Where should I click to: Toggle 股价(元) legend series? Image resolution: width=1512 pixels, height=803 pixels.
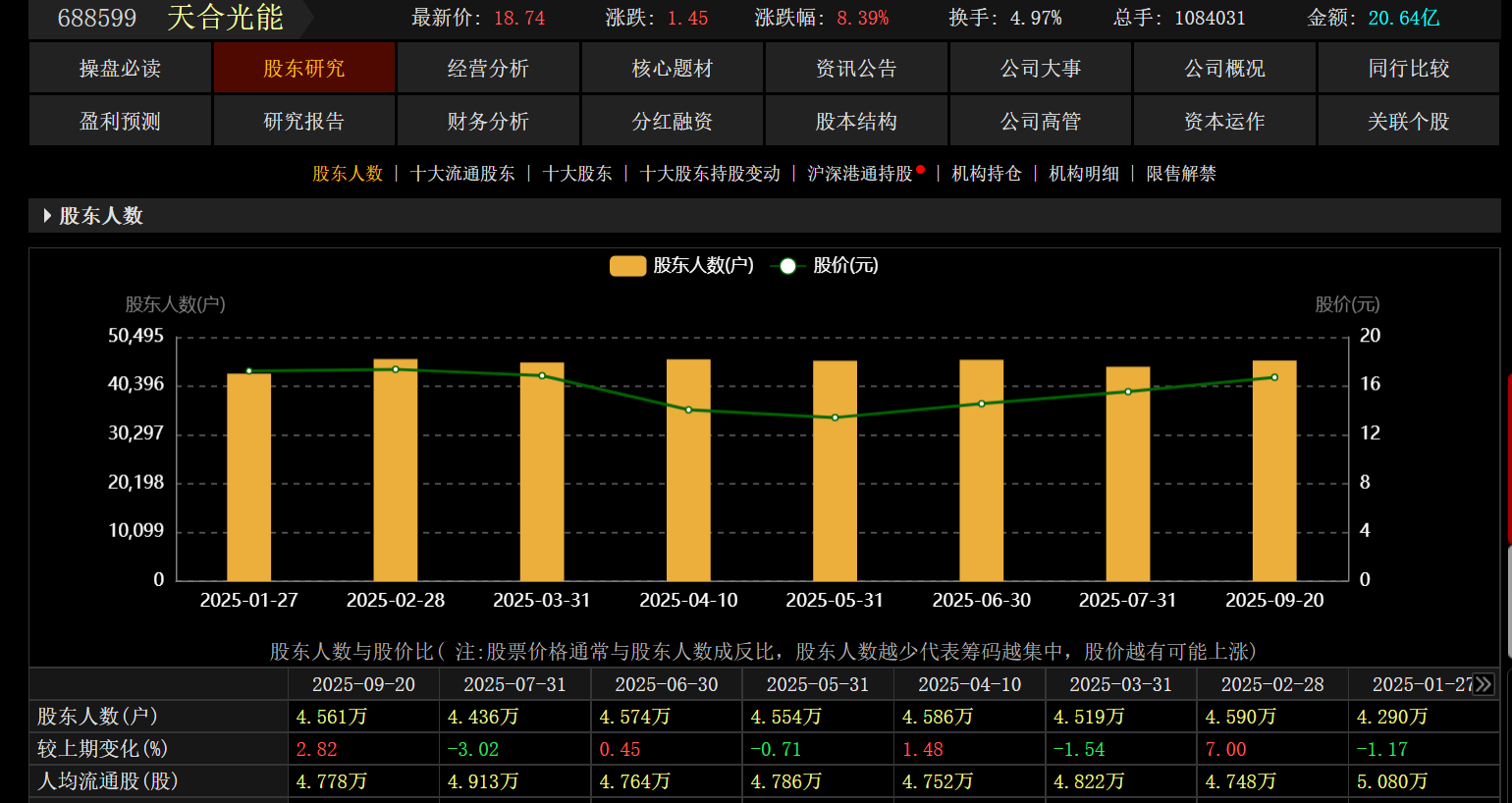coord(825,265)
